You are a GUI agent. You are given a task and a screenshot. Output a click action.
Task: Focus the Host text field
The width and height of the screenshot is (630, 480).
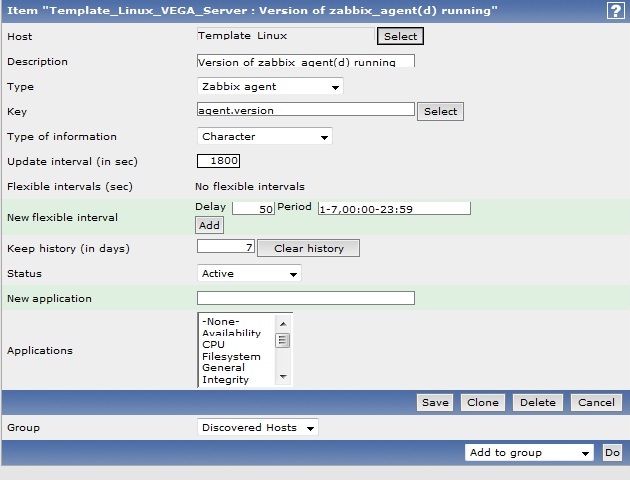[286, 35]
